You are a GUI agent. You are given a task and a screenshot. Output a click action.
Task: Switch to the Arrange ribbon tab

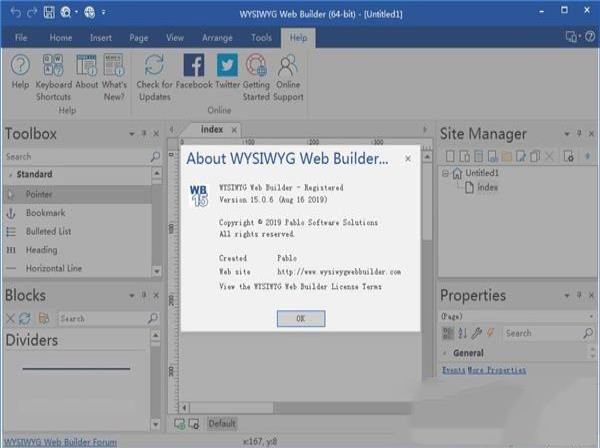pyautogui.click(x=217, y=38)
